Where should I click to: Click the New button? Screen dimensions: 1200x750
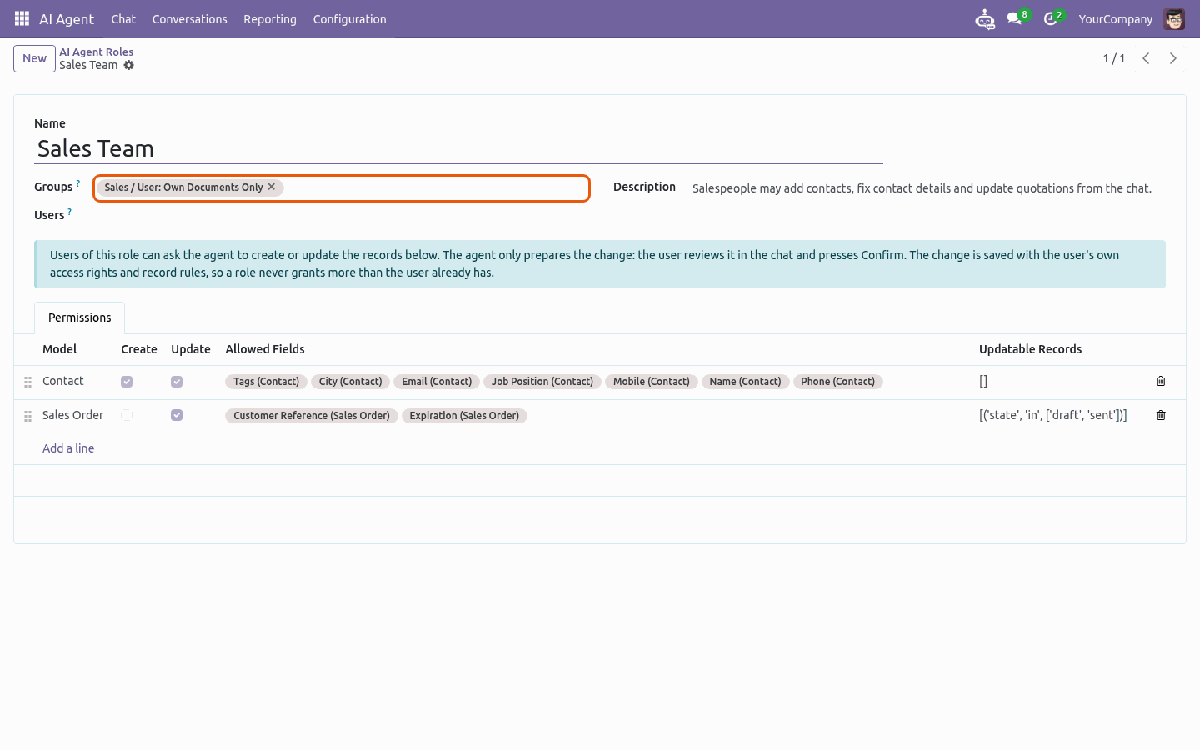click(x=34, y=58)
